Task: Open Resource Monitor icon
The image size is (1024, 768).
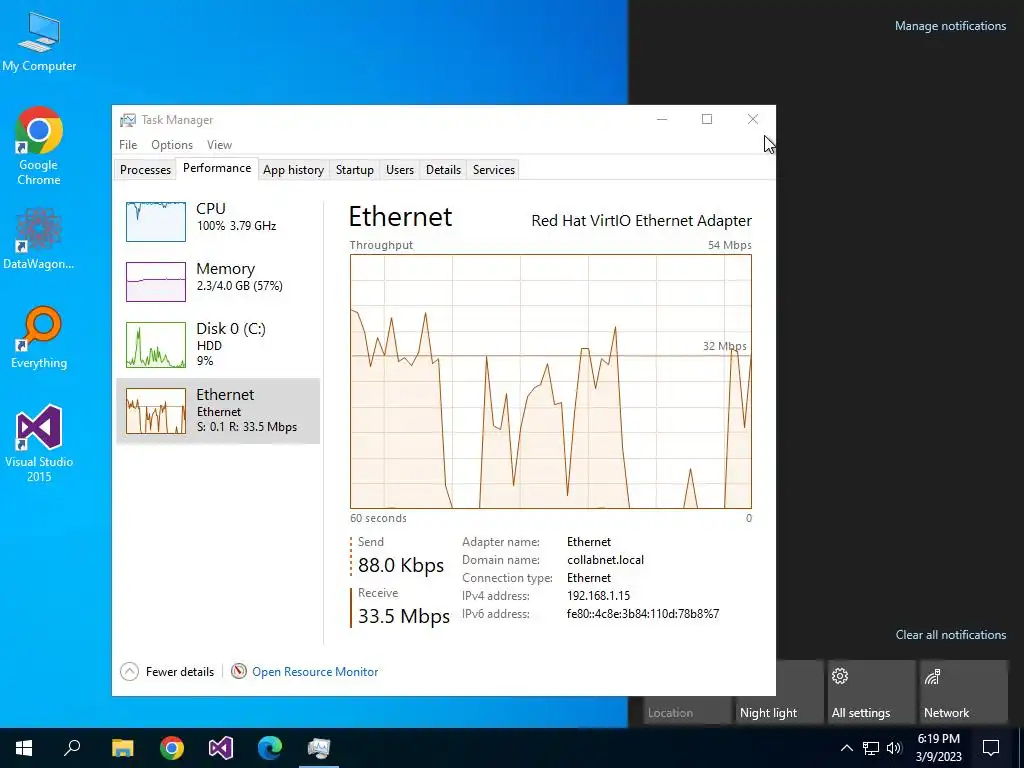Action: pyautogui.click(x=239, y=671)
